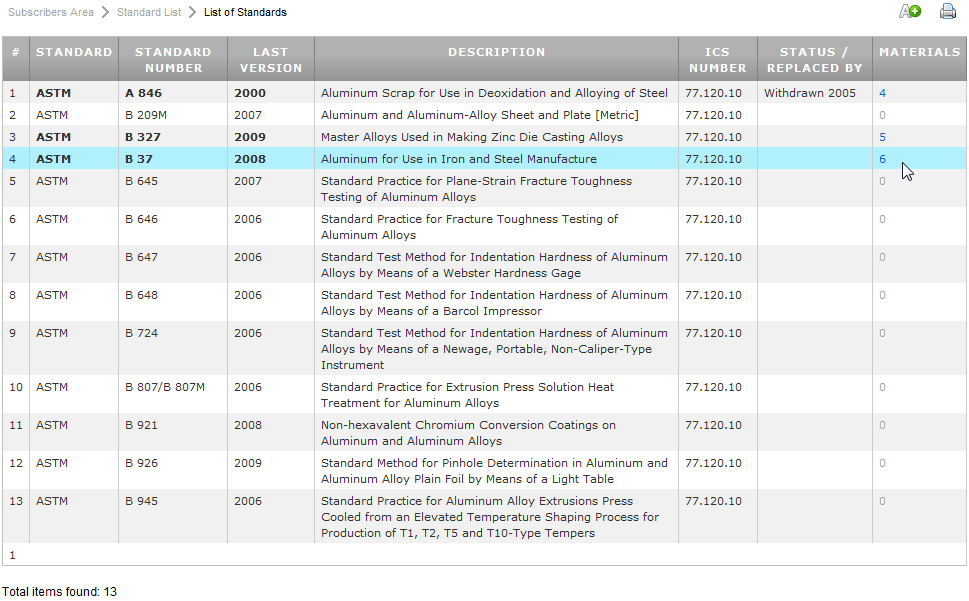Click the Description column header

point(496,59)
